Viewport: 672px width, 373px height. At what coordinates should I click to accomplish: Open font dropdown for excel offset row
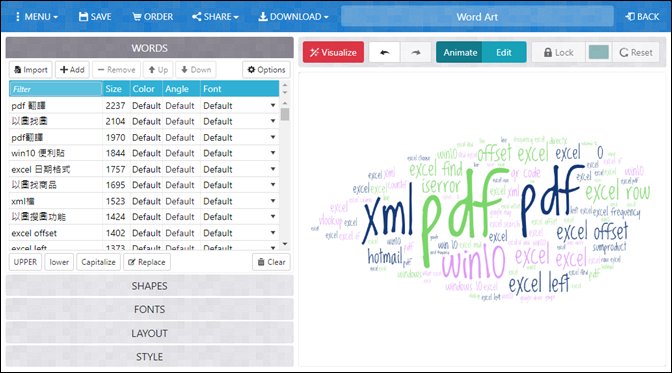pyautogui.click(x=273, y=233)
